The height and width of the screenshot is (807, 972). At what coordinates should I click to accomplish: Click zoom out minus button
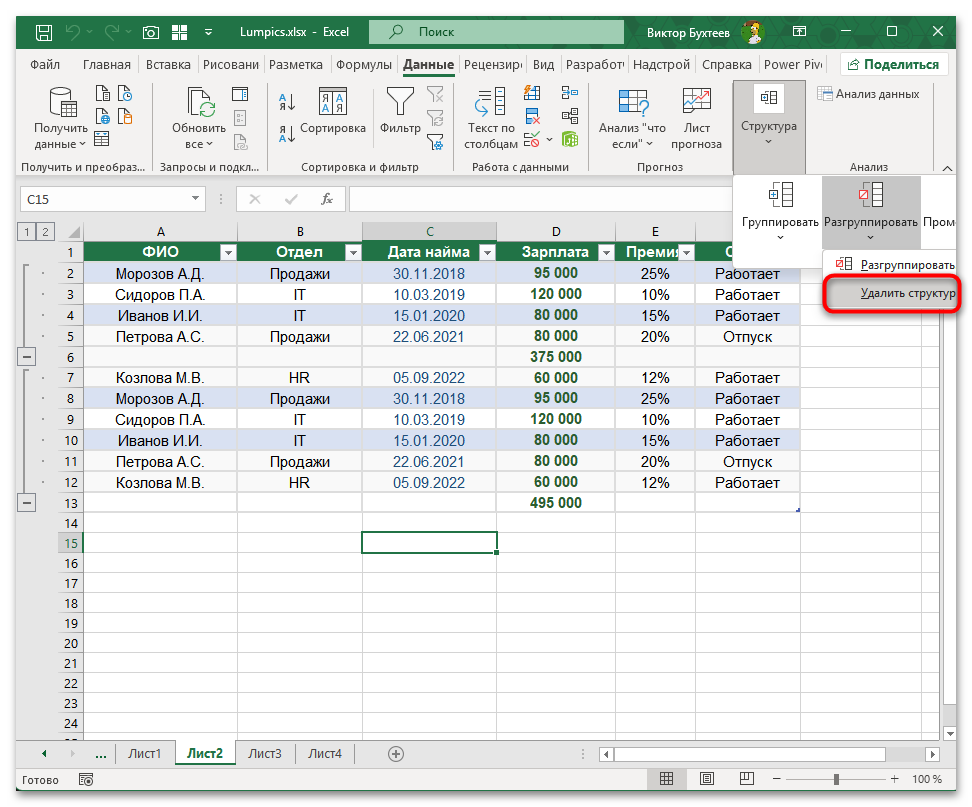click(x=777, y=779)
